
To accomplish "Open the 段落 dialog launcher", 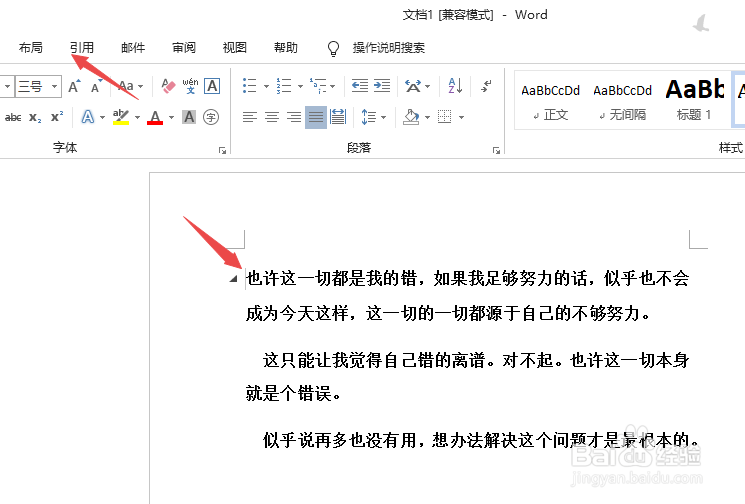I will tap(496, 151).
